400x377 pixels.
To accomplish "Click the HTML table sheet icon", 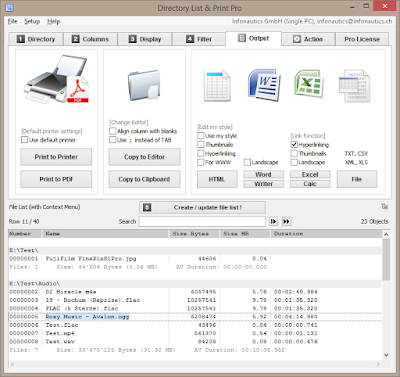I will tap(217, 85).
